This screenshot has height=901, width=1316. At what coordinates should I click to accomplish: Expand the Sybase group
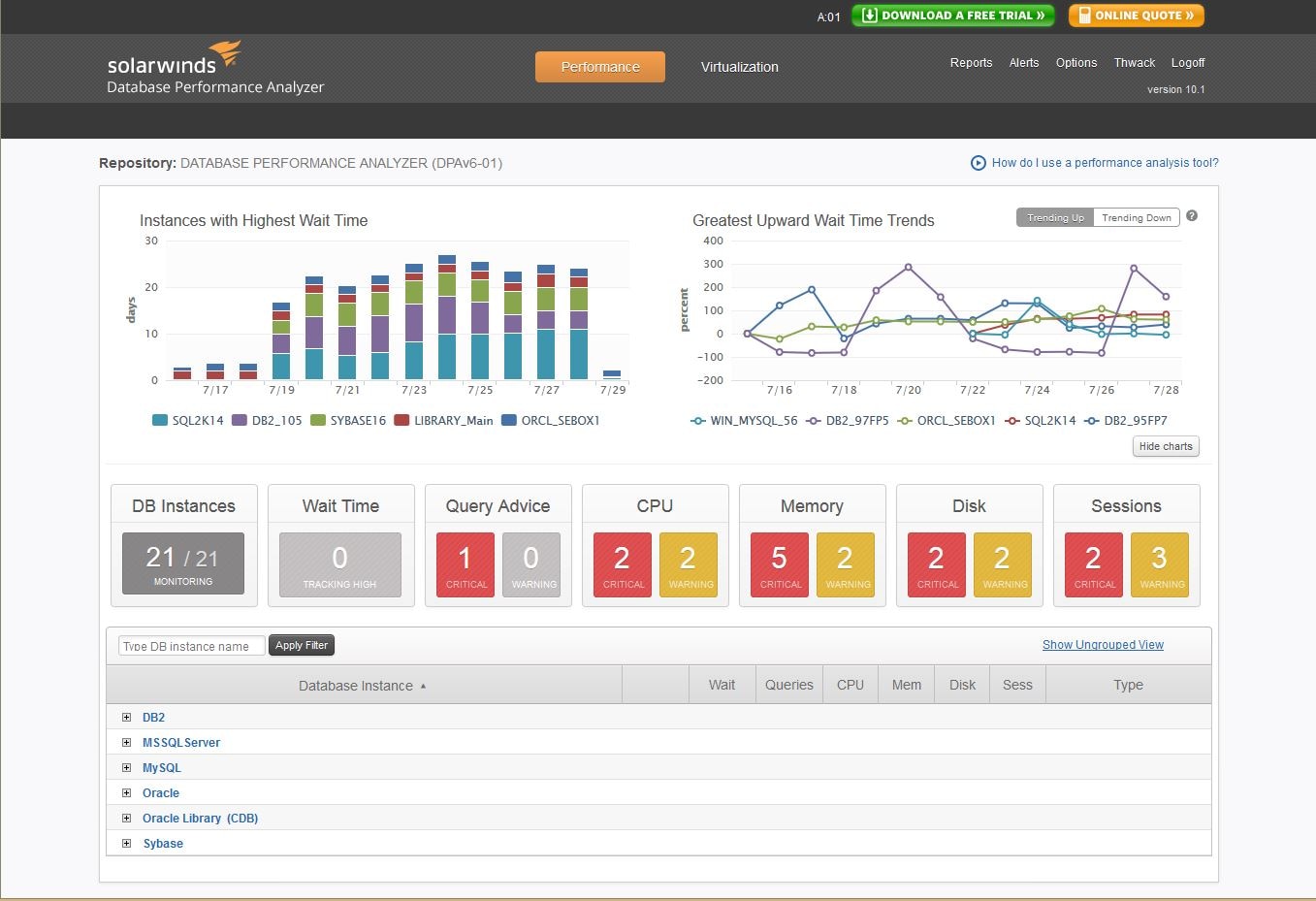pyautogui.click(x=126, y=844)
